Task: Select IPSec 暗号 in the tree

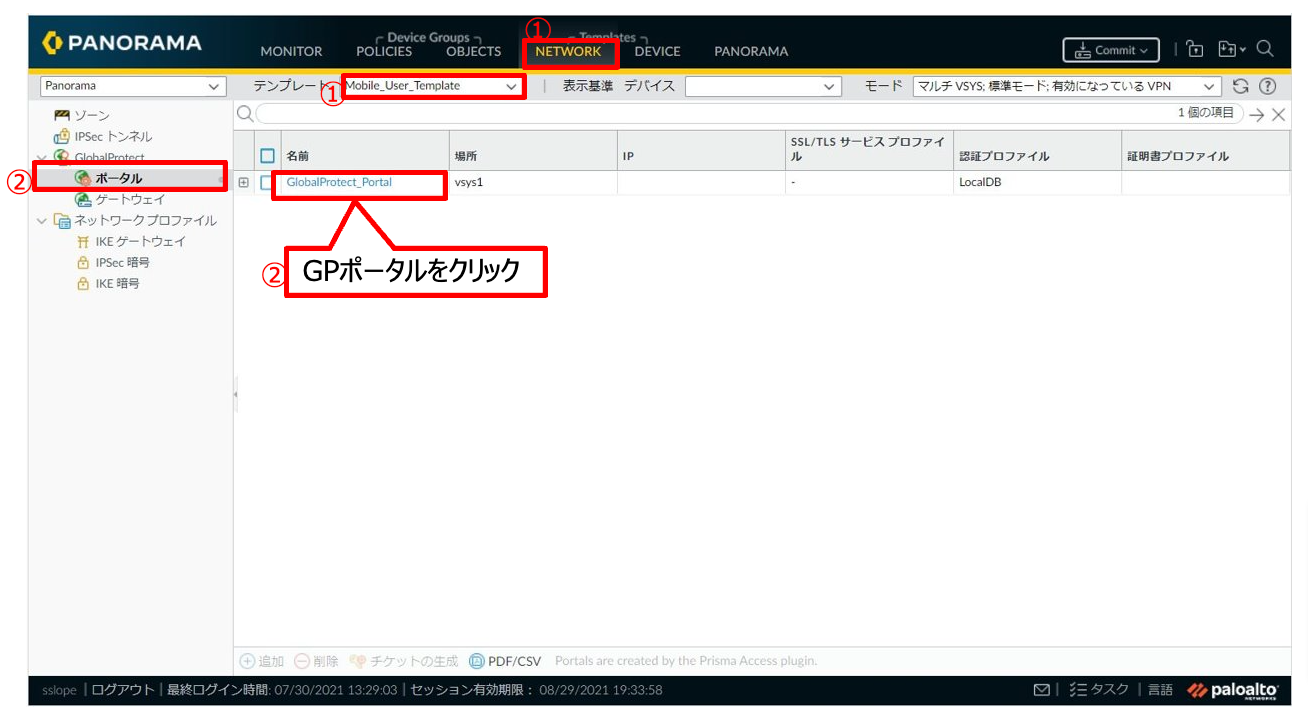Action: 122,263
